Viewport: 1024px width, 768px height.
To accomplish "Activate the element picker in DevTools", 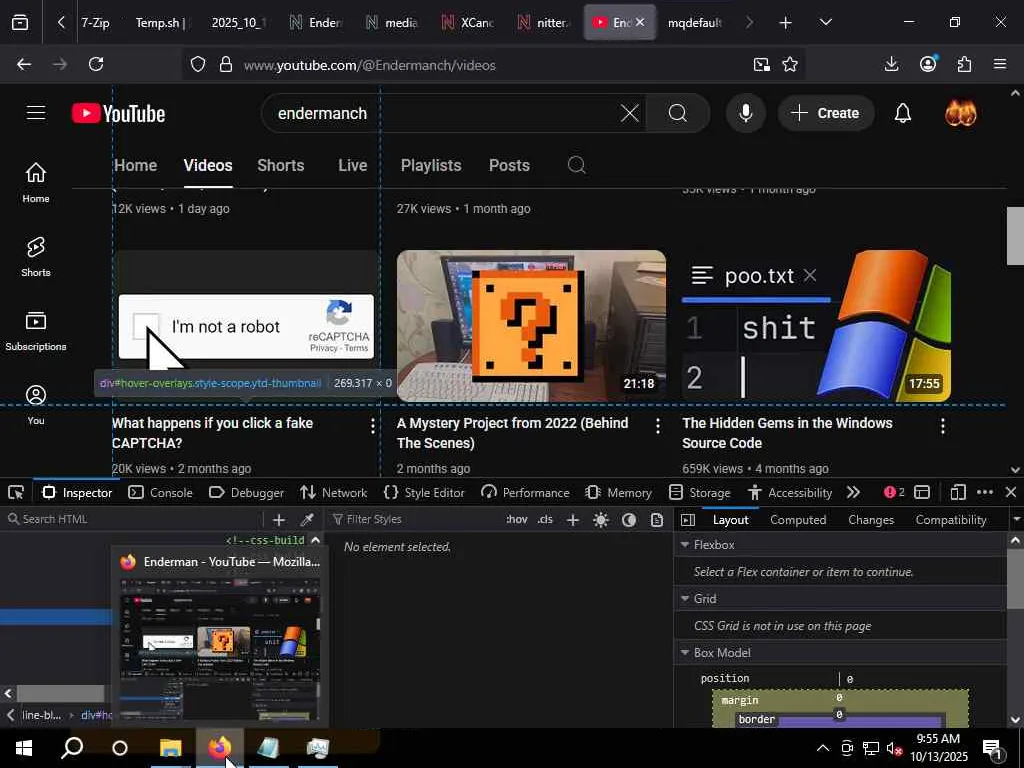I will [16, 492].
